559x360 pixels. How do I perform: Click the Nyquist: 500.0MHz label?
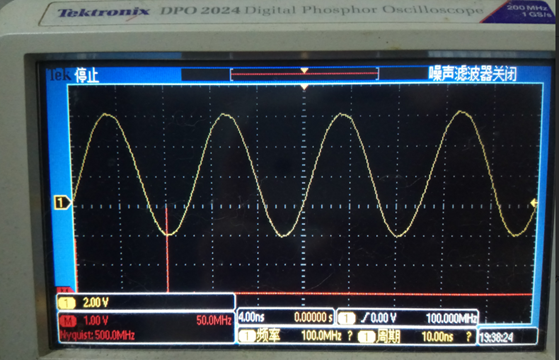[x=97, y=335]
